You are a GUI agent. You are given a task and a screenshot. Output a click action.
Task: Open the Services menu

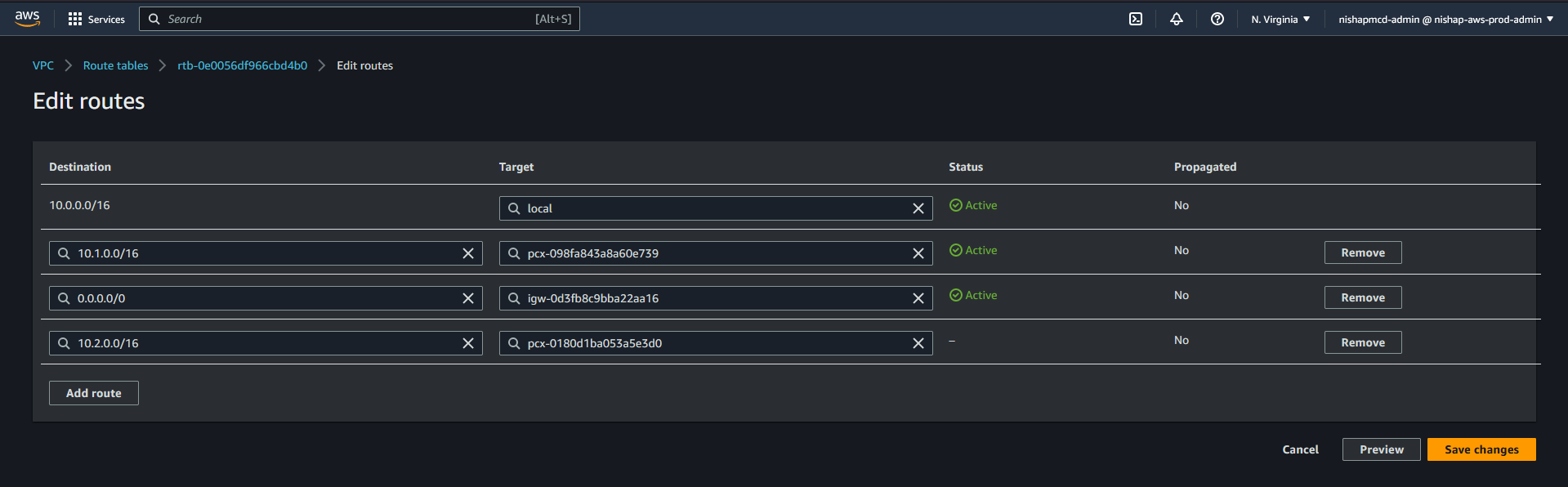point(96,19)
